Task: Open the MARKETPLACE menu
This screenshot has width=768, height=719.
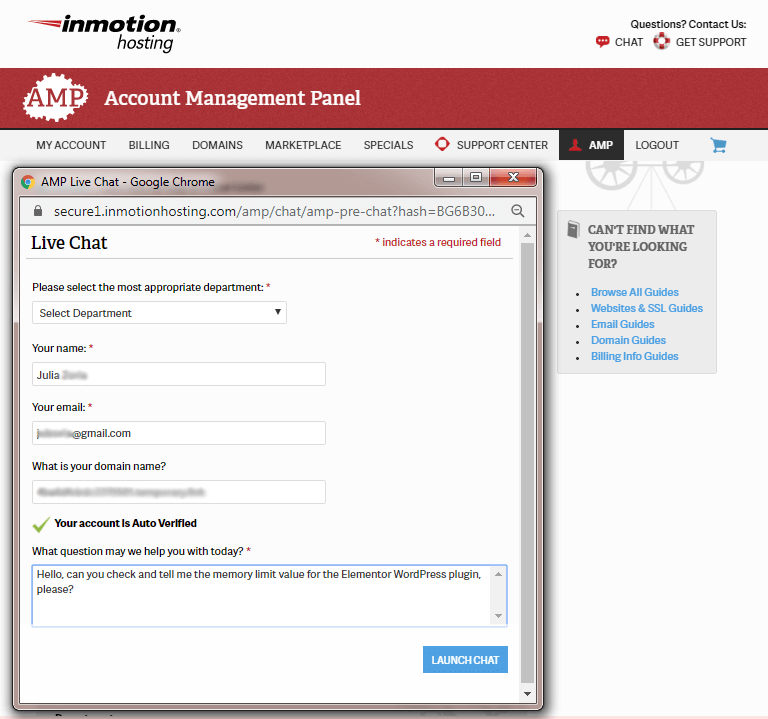Action: (303, 145)
